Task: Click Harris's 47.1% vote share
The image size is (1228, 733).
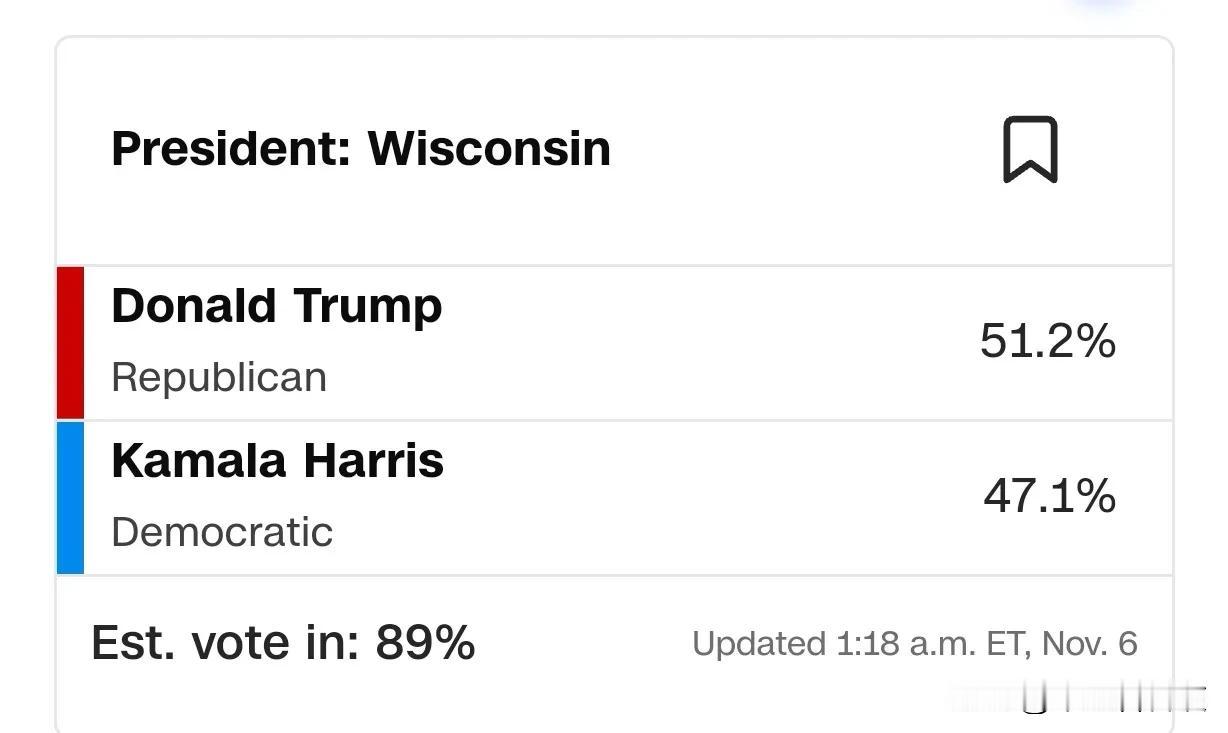Action: (x=1049, y=496)
